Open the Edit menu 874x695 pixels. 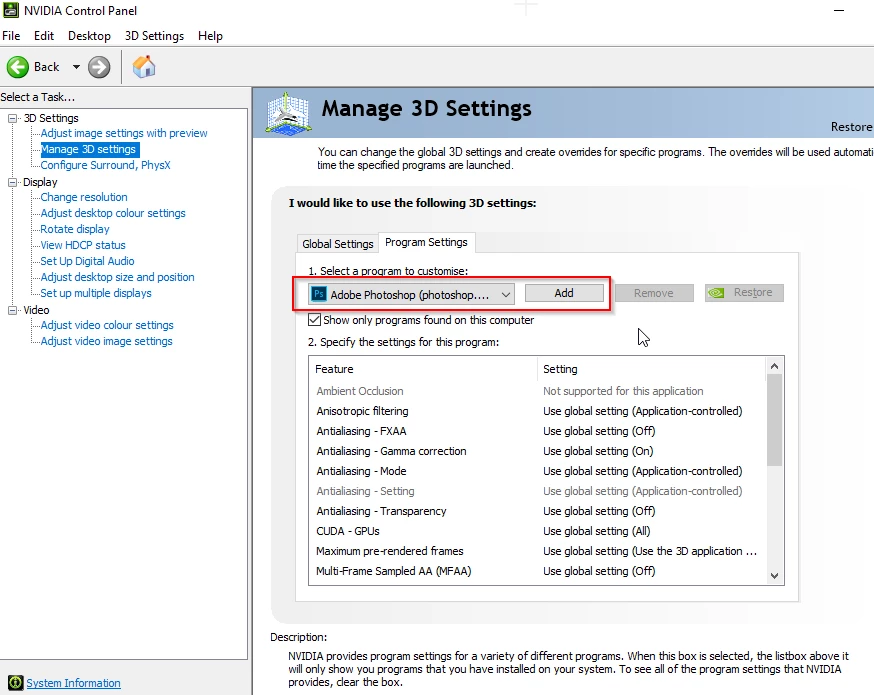[43, 36]
